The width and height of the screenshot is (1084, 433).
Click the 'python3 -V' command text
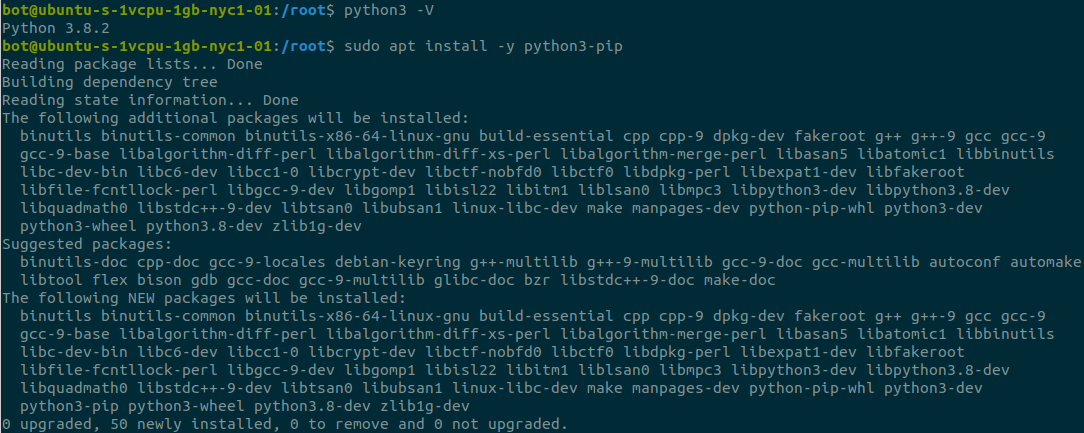(x=389, y=11)
